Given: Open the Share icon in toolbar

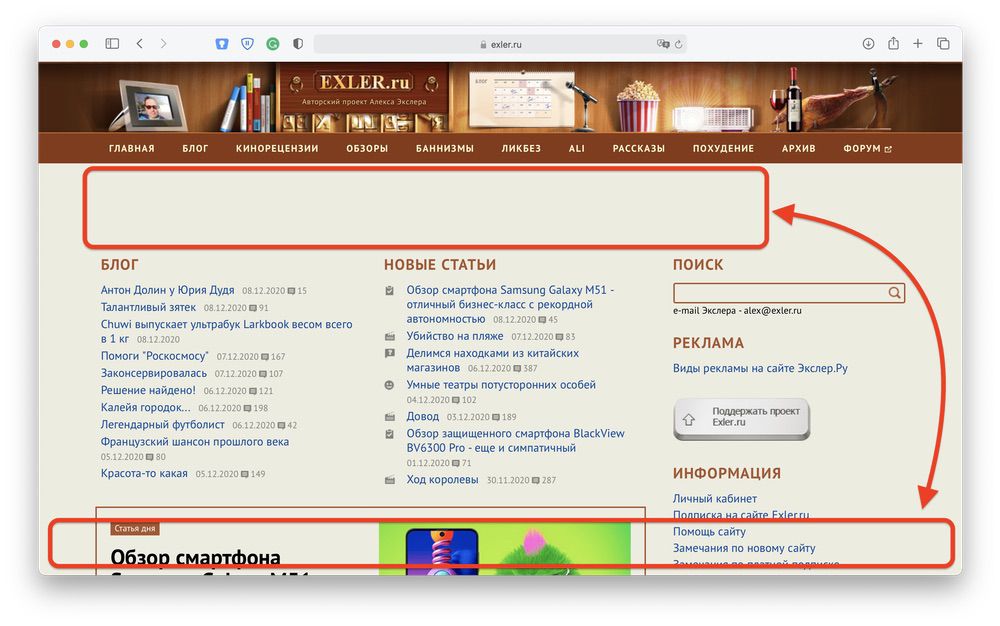Looking at the screenshot, I should (893, 43).
